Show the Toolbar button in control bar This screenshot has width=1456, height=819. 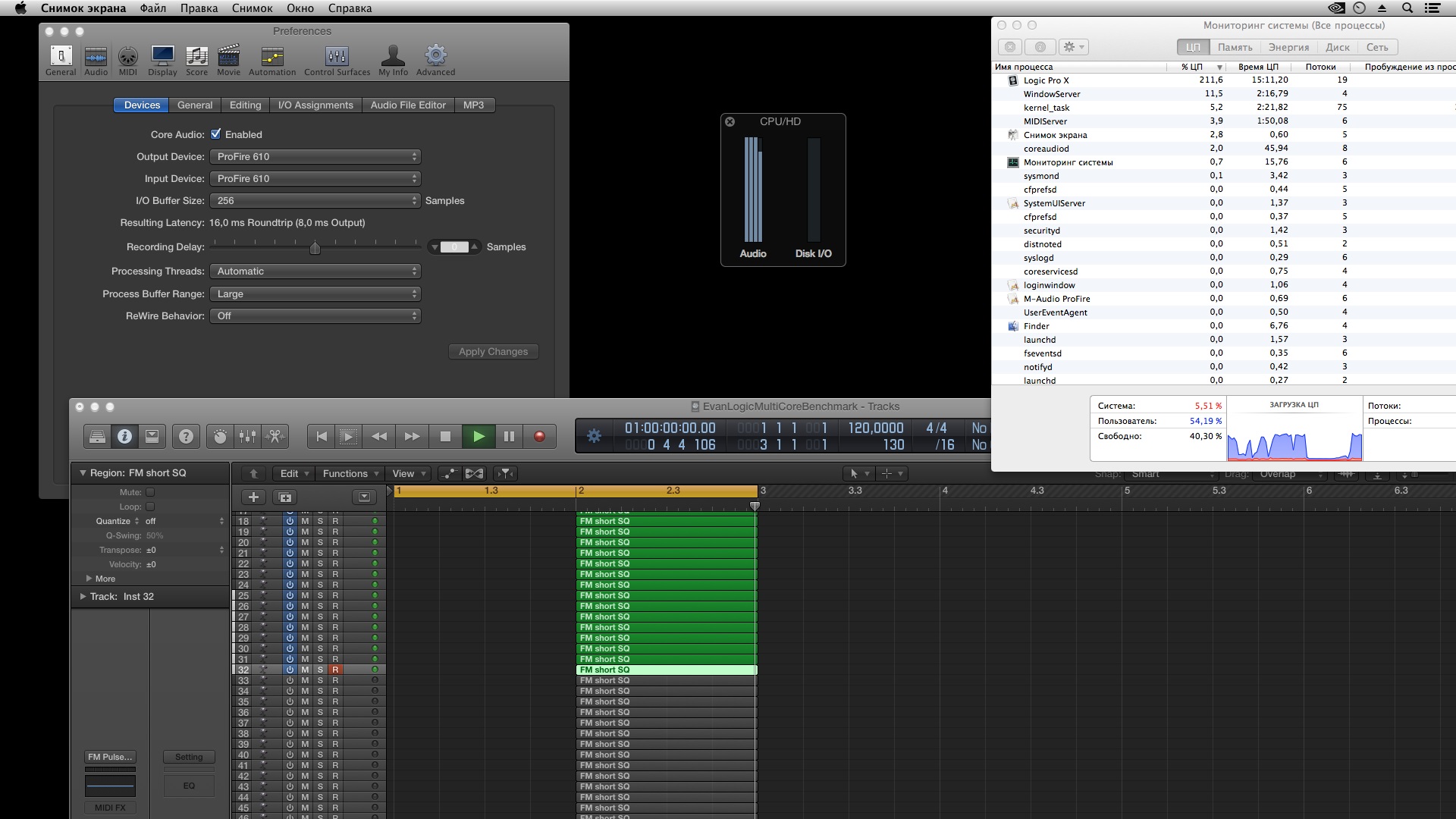[152, 436]
